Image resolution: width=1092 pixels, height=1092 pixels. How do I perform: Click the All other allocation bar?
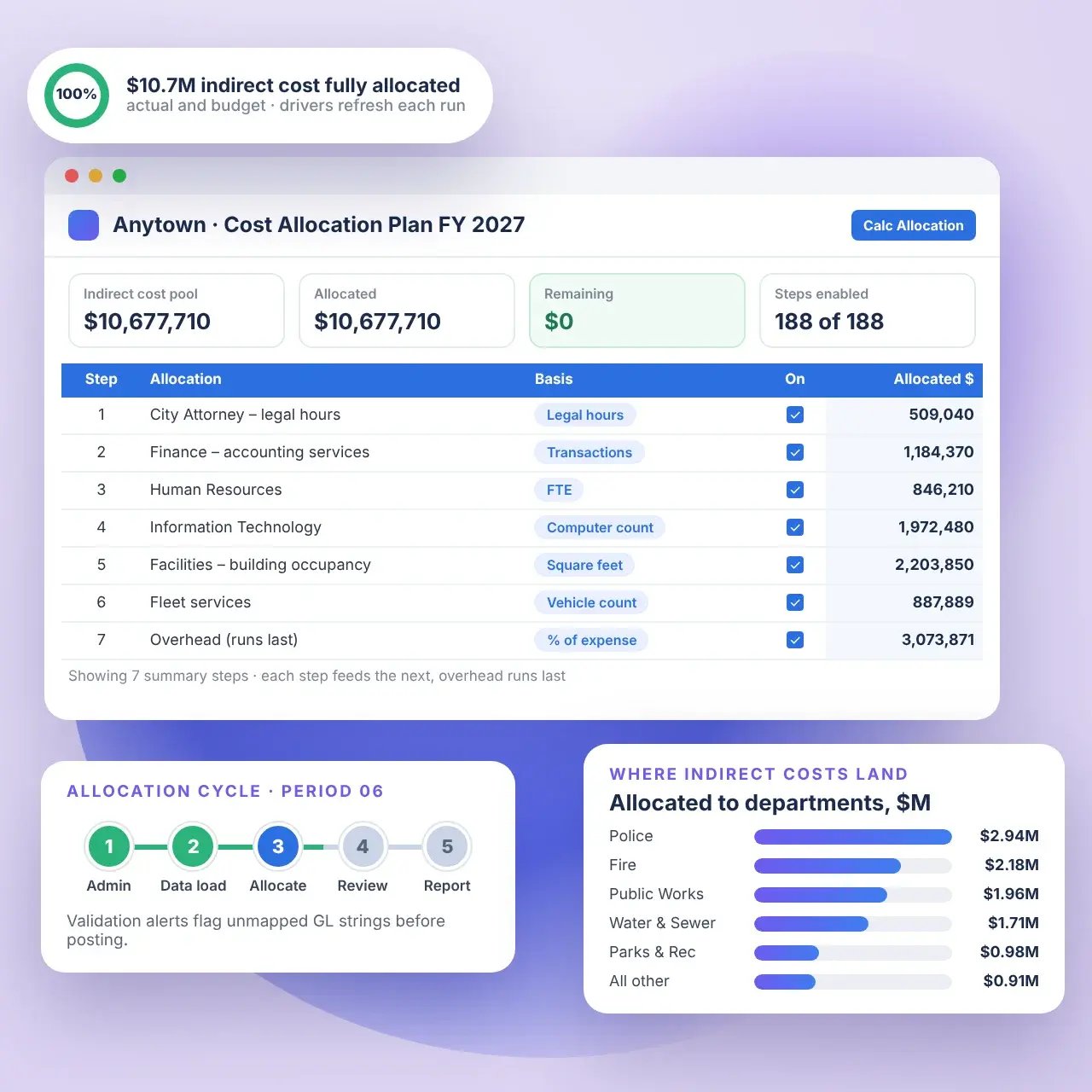853,982
